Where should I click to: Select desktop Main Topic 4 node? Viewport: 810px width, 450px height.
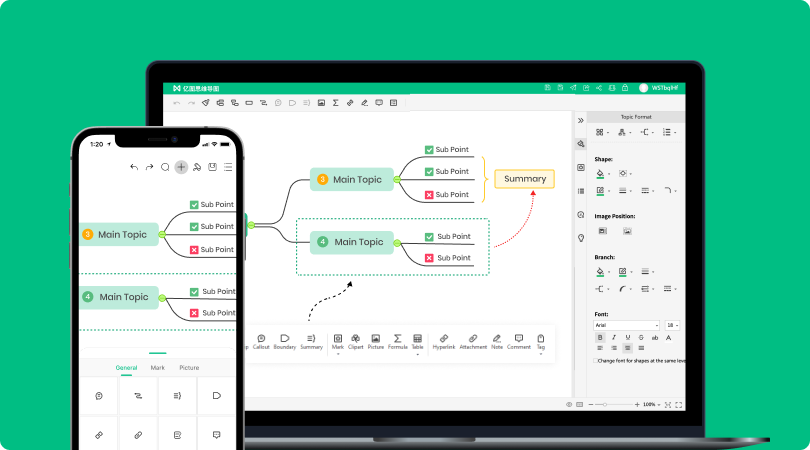point(352,242)
